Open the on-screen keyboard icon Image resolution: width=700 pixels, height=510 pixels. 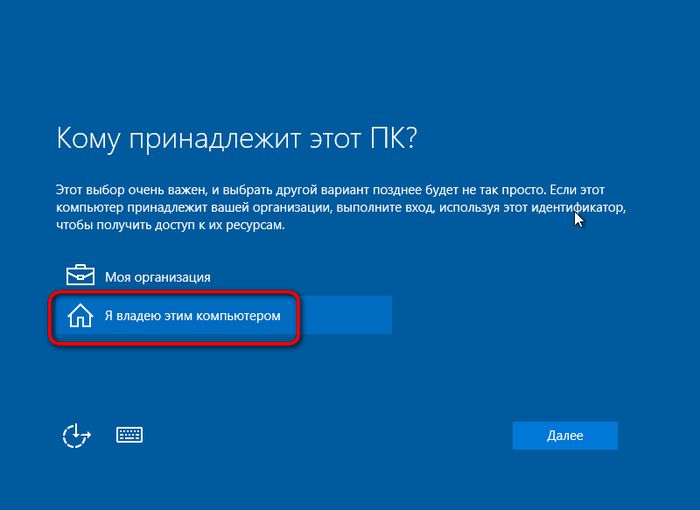pyautogui.click(x=130, y=435)
